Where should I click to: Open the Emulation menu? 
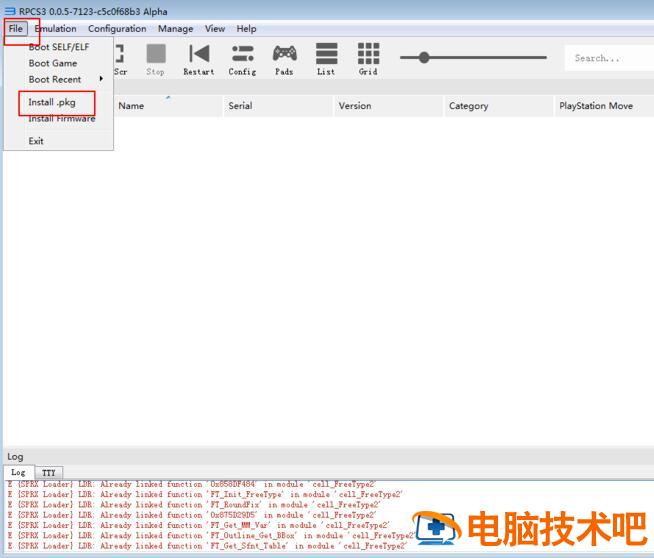point(55,29)
